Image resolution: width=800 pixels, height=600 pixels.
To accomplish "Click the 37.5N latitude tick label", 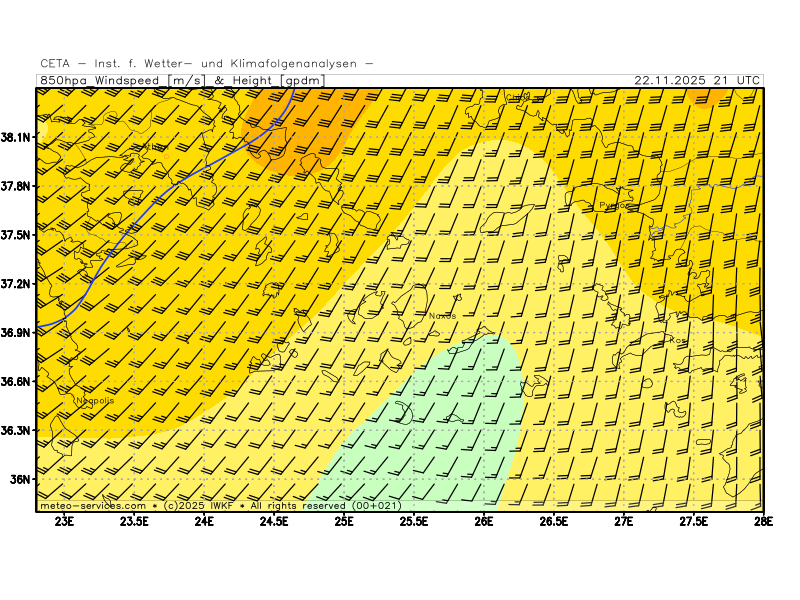I will pos(18,235).
